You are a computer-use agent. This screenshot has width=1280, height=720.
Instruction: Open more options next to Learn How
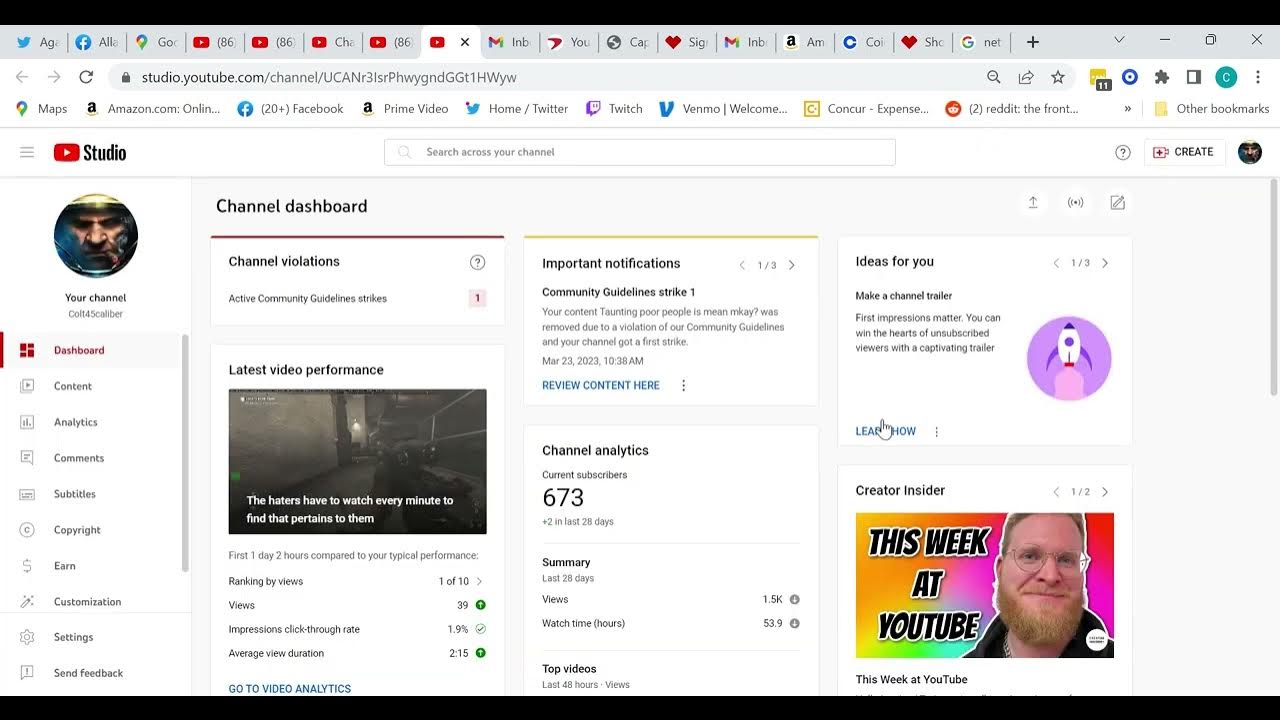click(937, 432)
